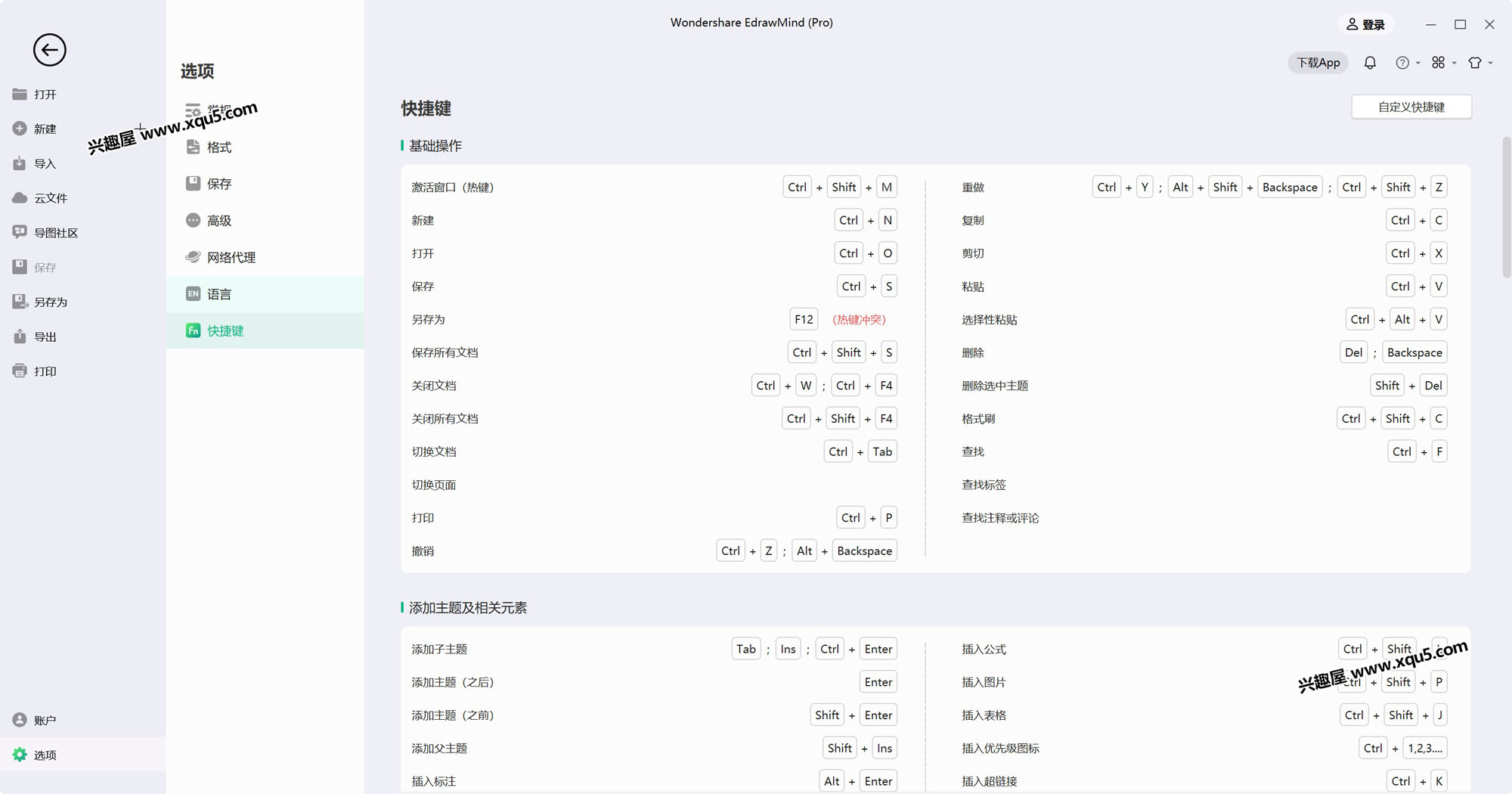Click the 激活窗口（热键）shortcut row label
The image size is (1512, 794).
(453, 187)
